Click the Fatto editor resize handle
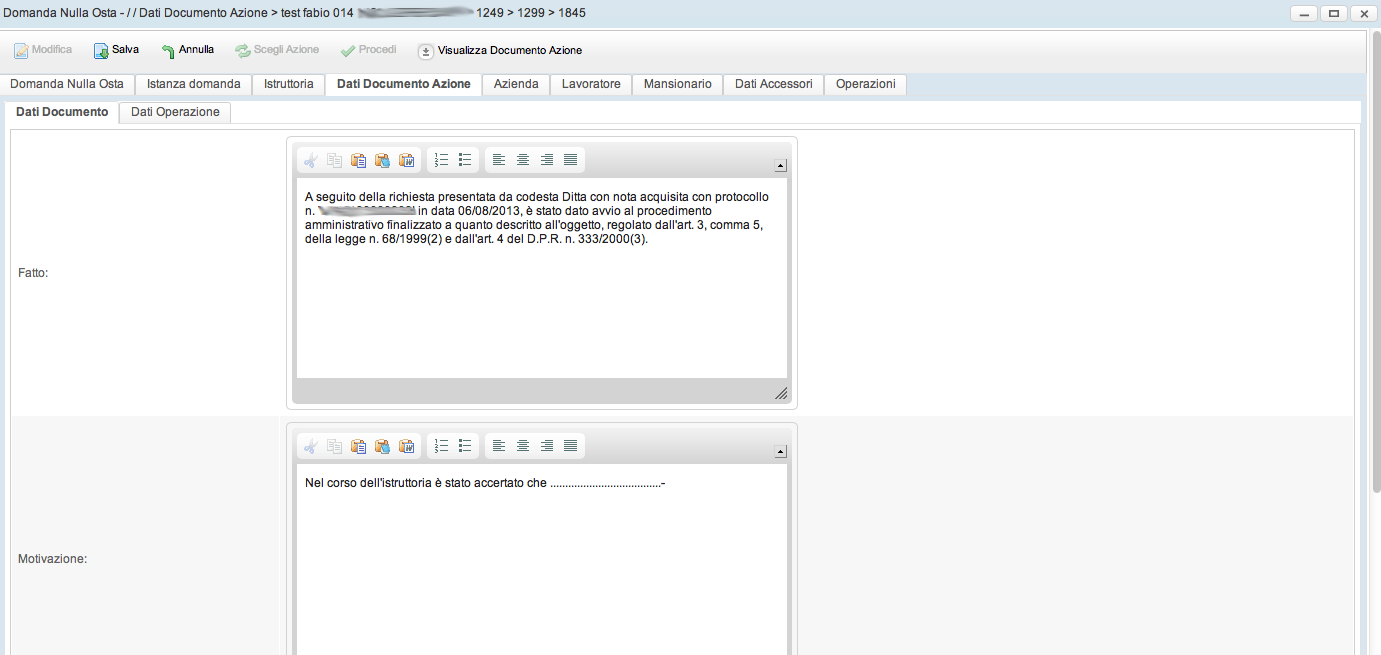This screenshot has height=655, width=1381. pos(780,393)
